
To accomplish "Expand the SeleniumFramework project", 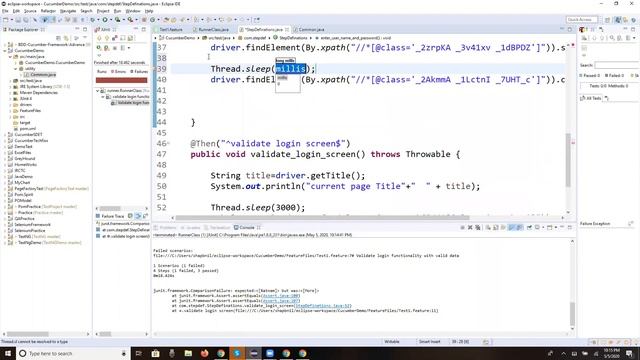I will [5, 224].
